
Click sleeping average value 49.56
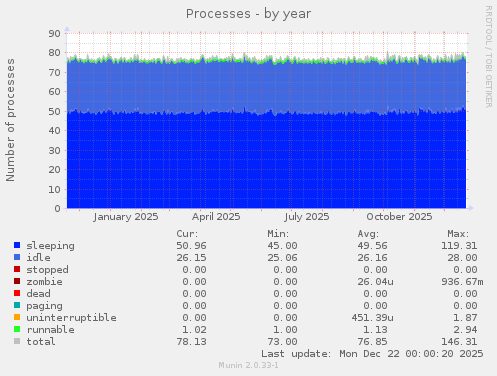coord(373,246)
